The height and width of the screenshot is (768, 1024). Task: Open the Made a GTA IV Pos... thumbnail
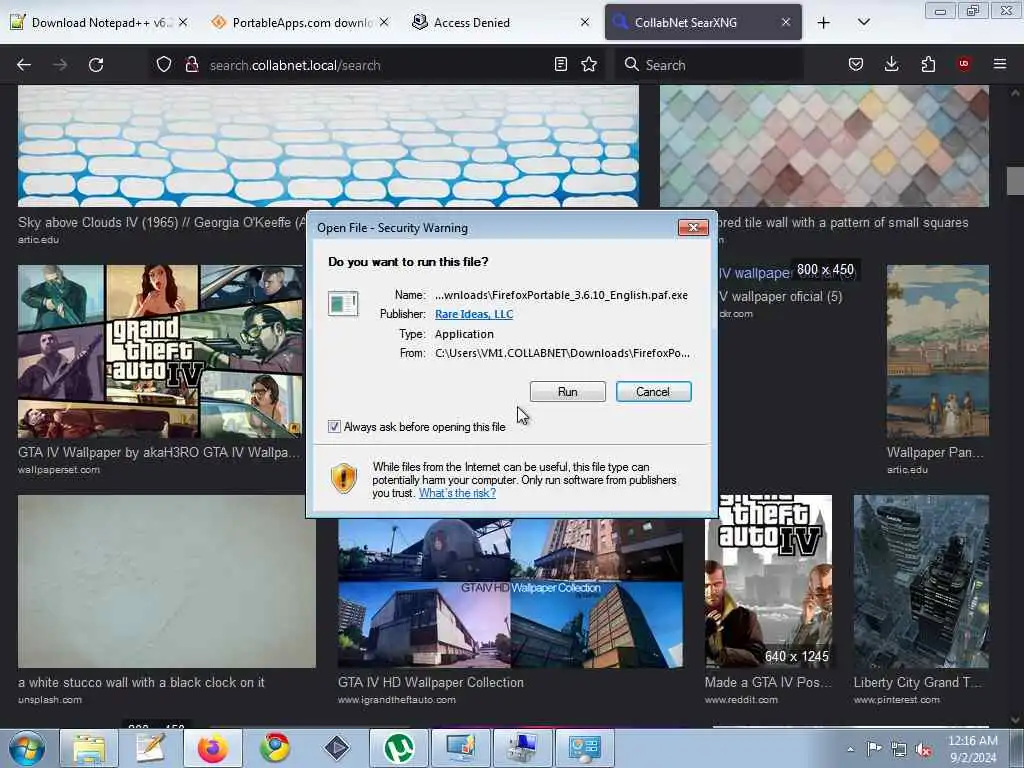pos(769,581)
